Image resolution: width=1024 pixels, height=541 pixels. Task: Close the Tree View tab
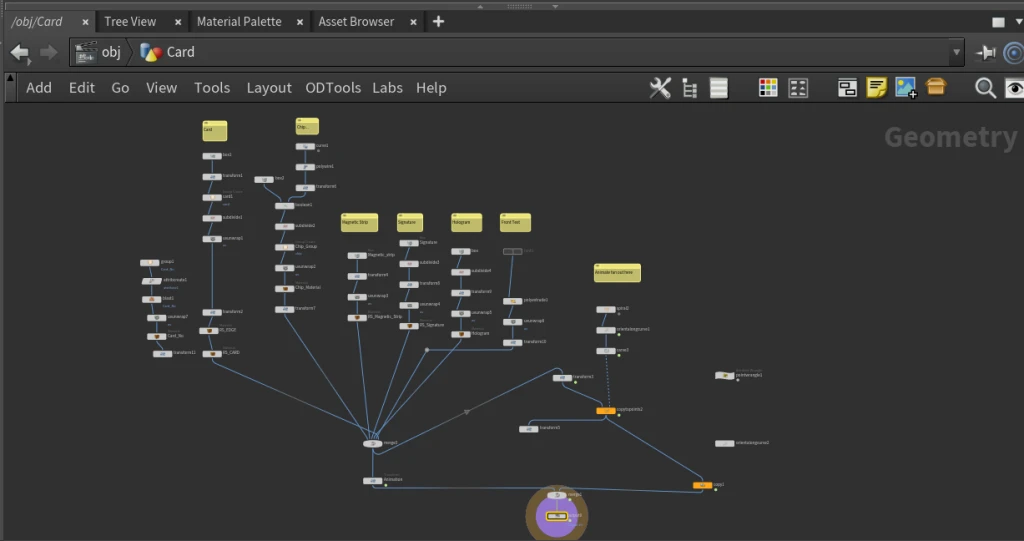pyautogui.click(x=178, y=22)
